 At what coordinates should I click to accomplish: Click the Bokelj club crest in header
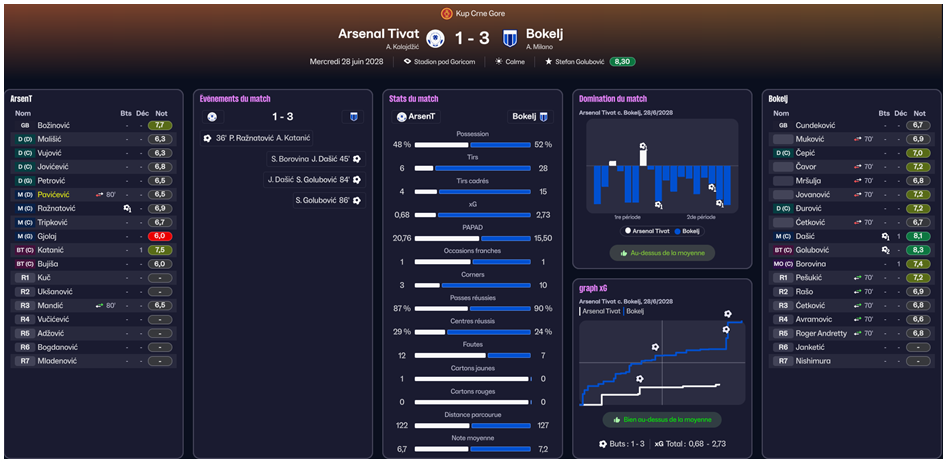[x=510, y=38]
